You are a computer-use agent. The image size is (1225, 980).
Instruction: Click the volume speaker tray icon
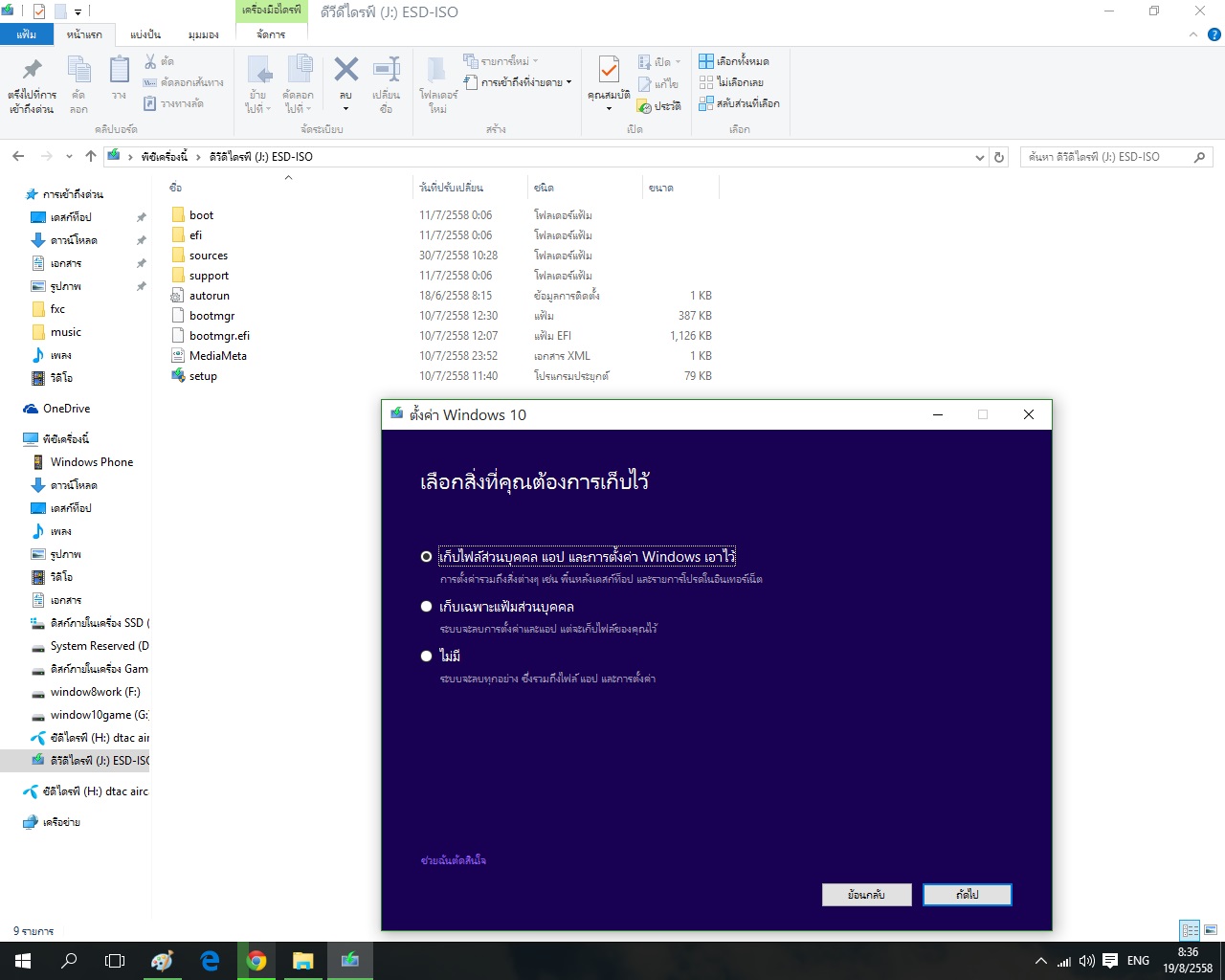pos(1086,961)
